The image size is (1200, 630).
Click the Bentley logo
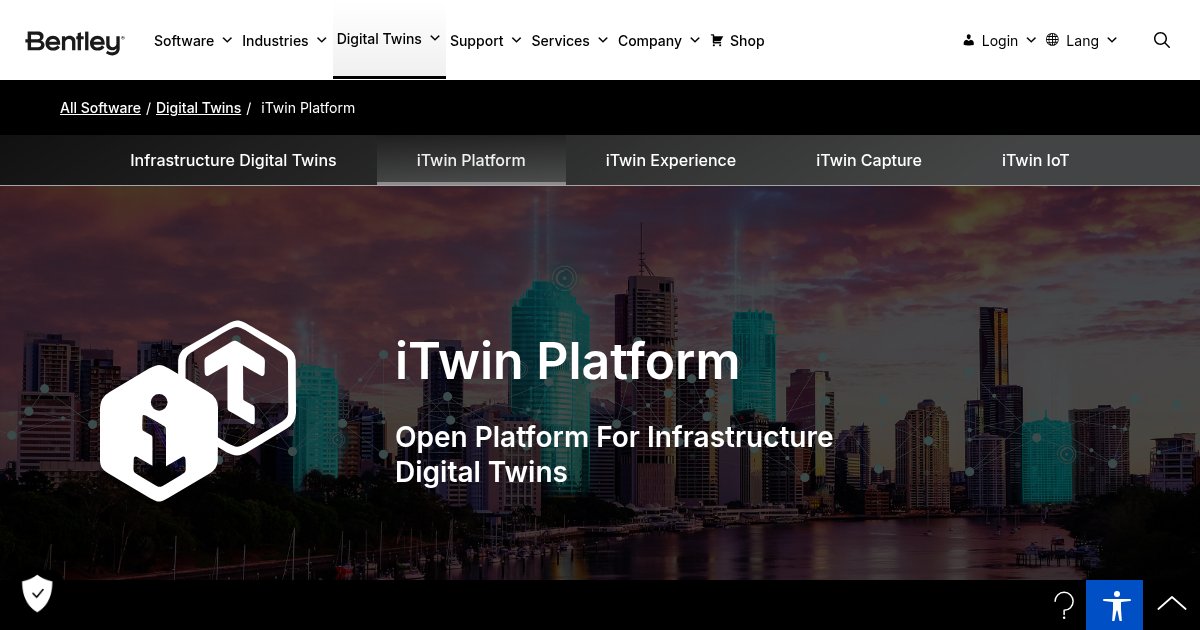point(74,41)
